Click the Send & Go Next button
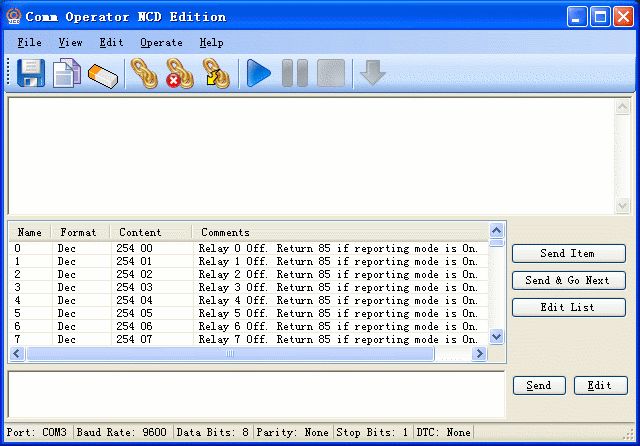This screenshot has height=446, width=640. [569, 280]
